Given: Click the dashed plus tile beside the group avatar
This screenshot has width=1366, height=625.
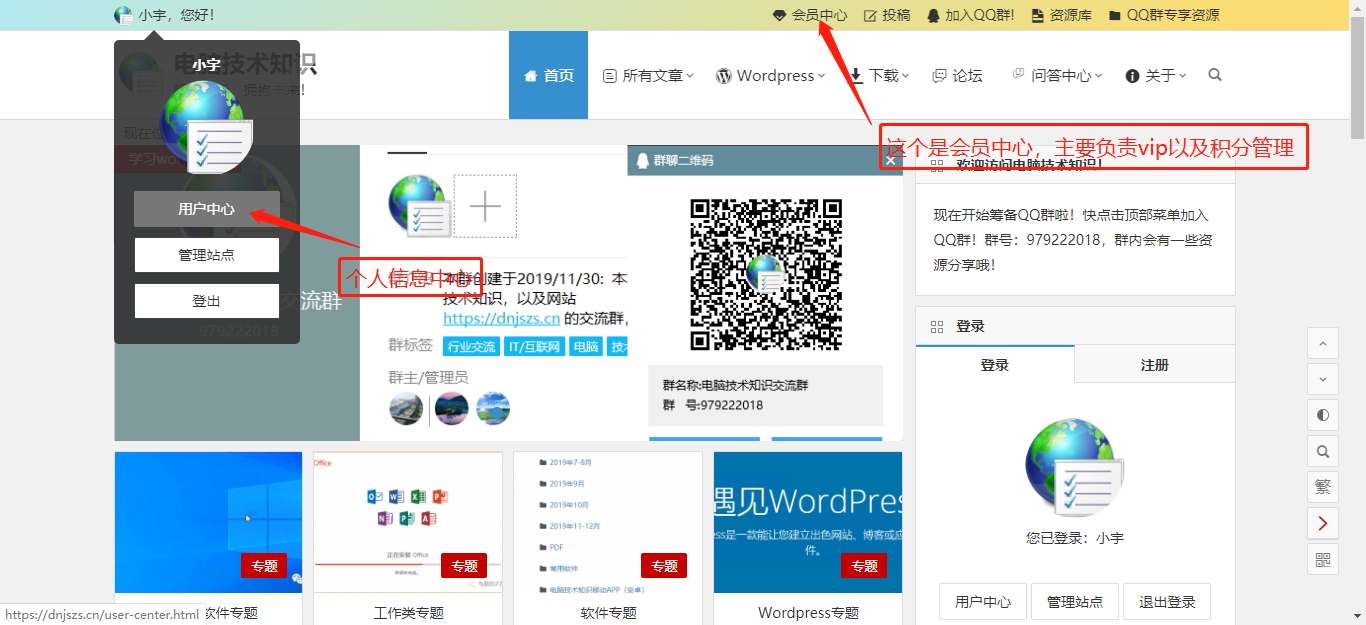Looking at the screenshot, I should [x=485, y=207].
